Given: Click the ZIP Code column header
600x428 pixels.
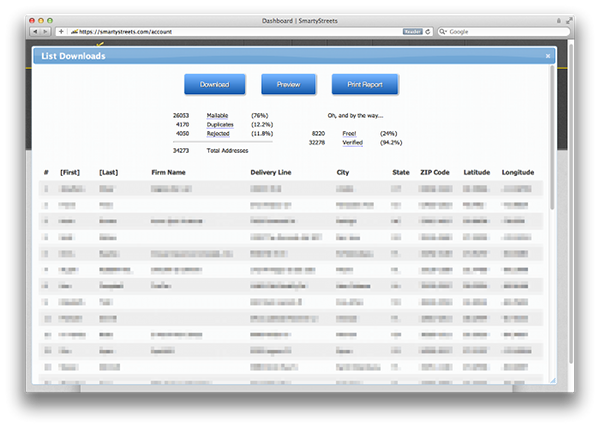Looking at the screenshot, I should pos(435,173).
